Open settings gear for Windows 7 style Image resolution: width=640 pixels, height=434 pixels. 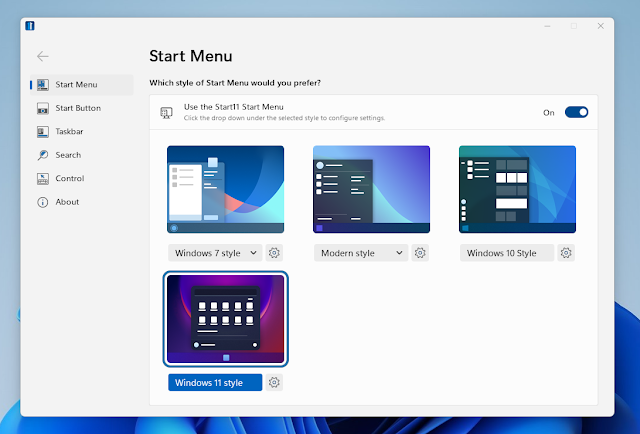[274, 253]
